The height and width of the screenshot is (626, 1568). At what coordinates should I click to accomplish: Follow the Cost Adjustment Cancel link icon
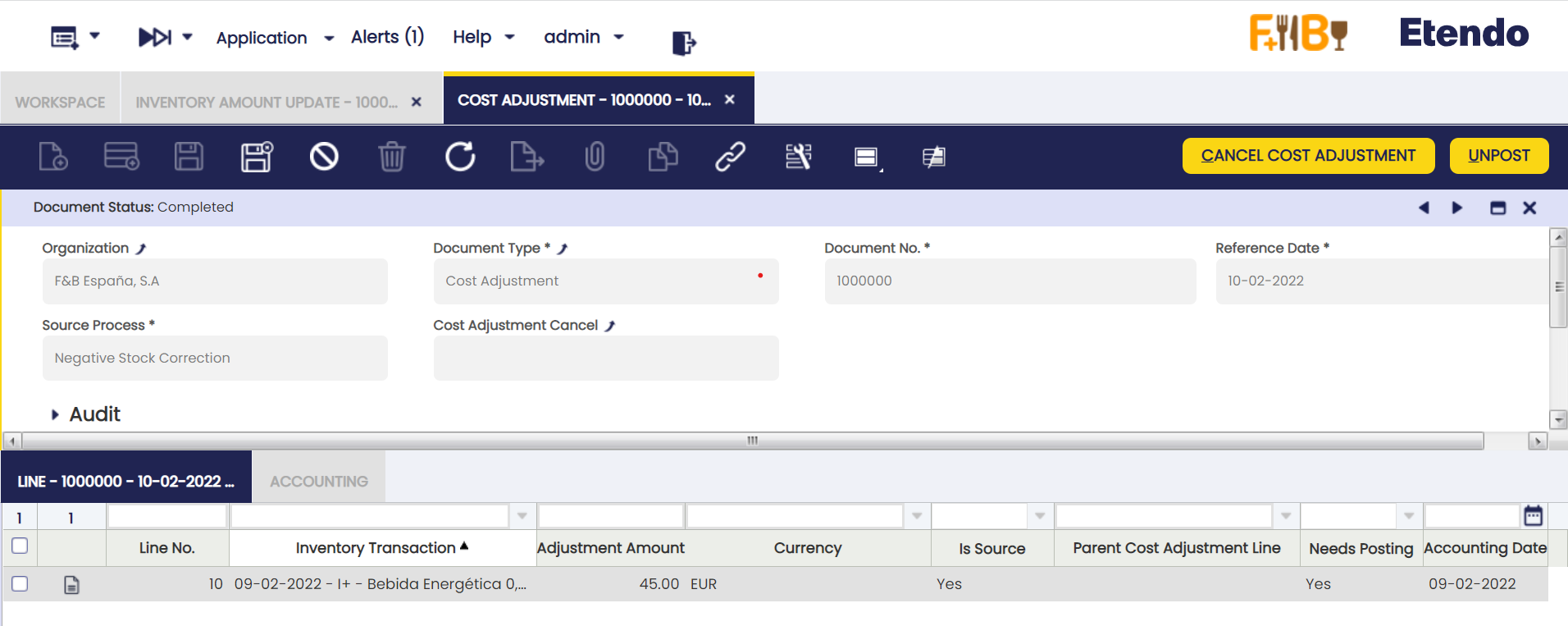click(x=610, y=326)
